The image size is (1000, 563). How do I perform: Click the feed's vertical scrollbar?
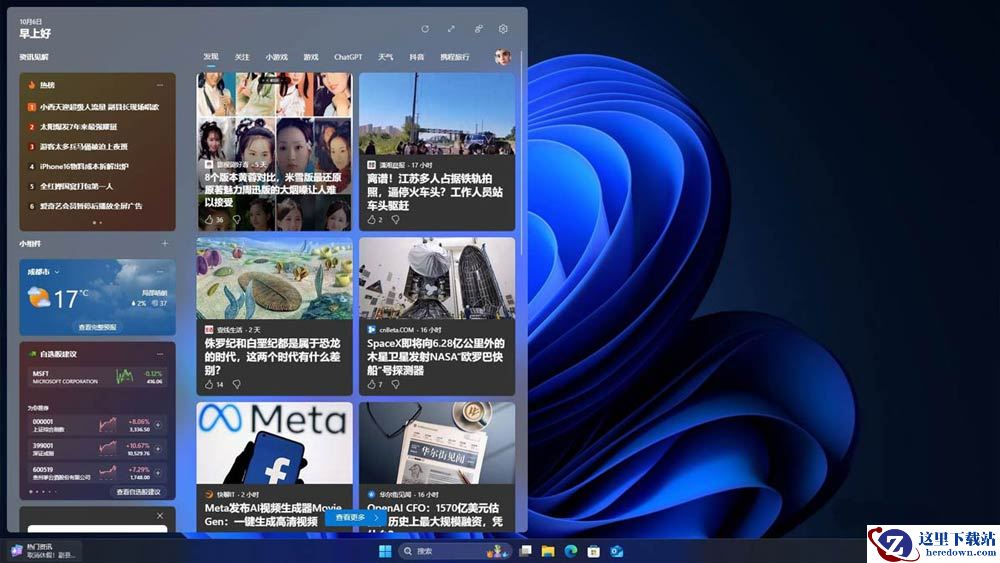522,153
